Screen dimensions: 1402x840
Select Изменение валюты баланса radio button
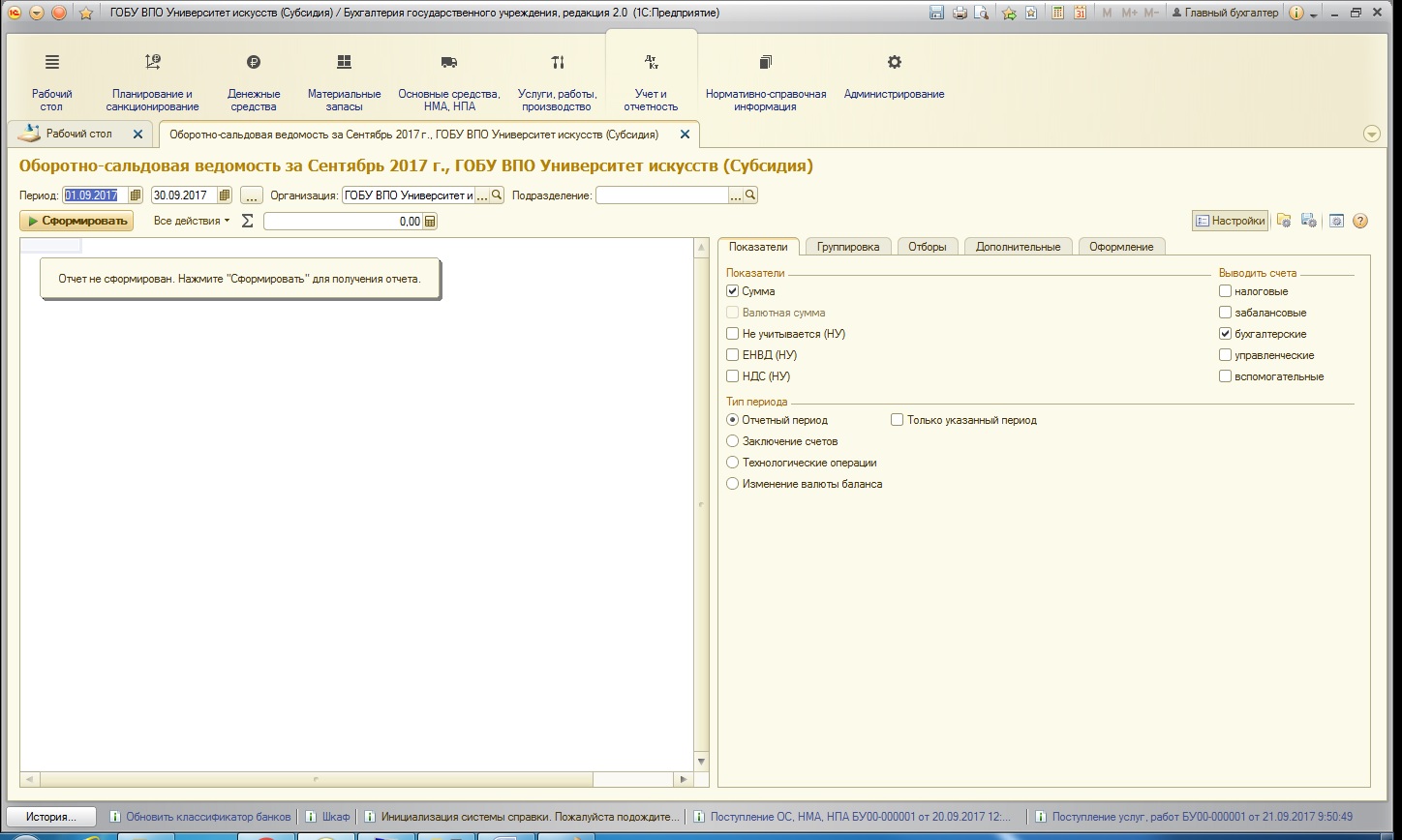click(x=733, y=483)
